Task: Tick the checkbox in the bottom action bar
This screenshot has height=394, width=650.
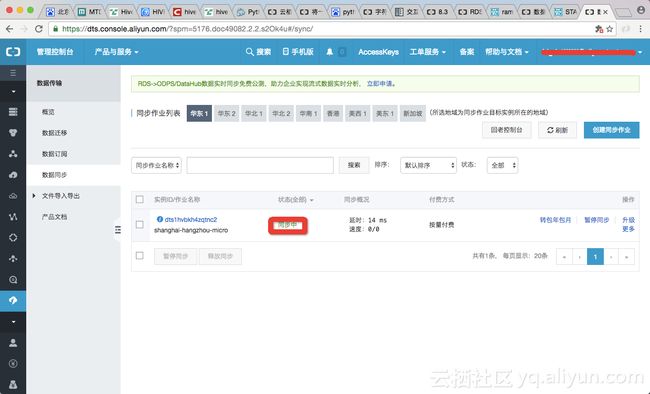Action: tap(140, 255)
